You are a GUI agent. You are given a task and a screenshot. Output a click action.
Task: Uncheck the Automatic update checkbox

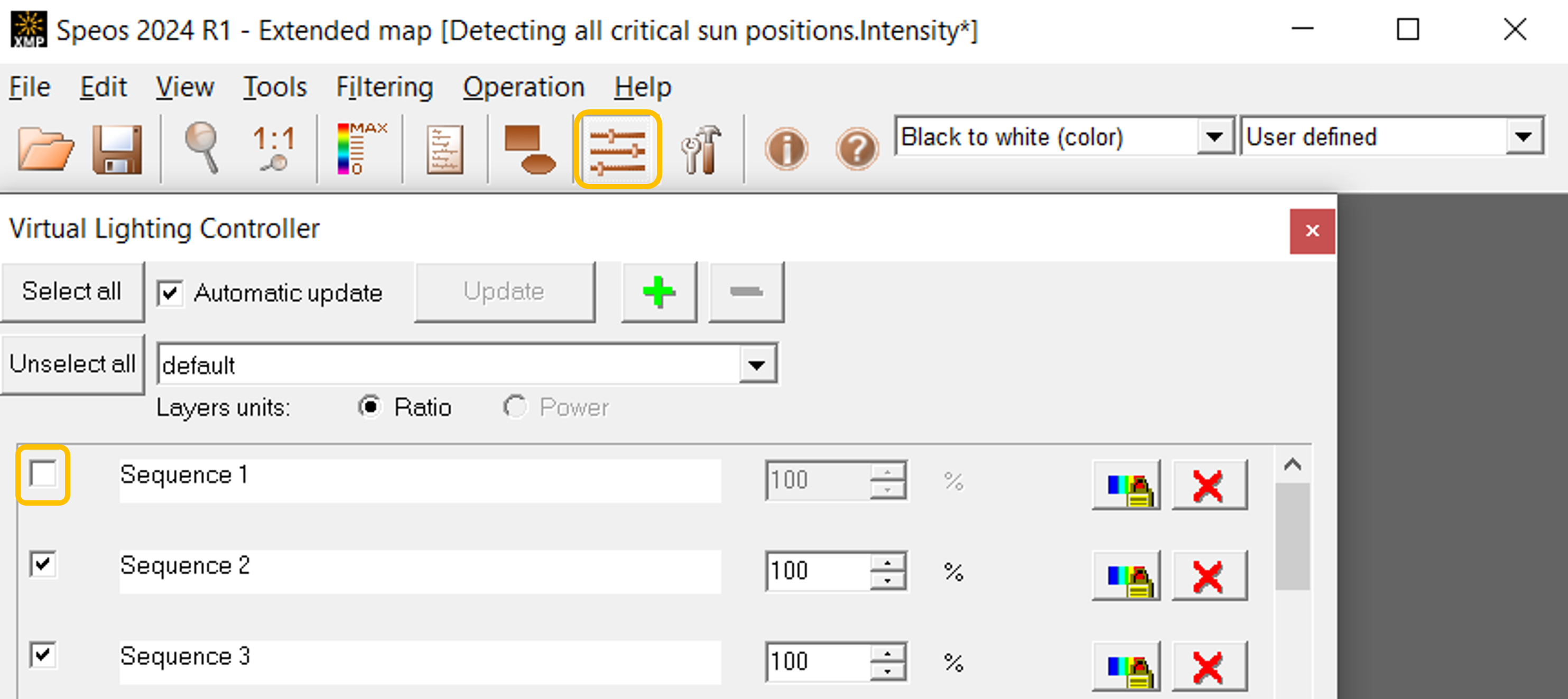pyautogui.click(x=169, y=293)
